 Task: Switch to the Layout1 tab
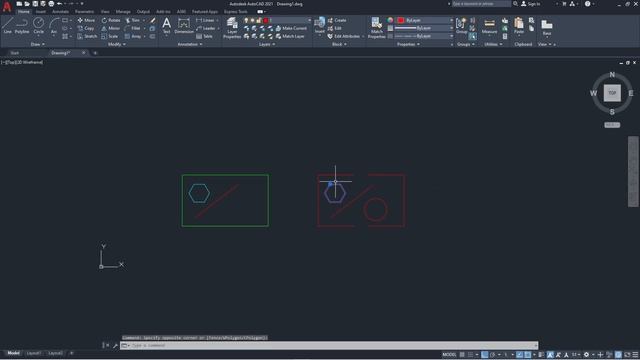33,353
